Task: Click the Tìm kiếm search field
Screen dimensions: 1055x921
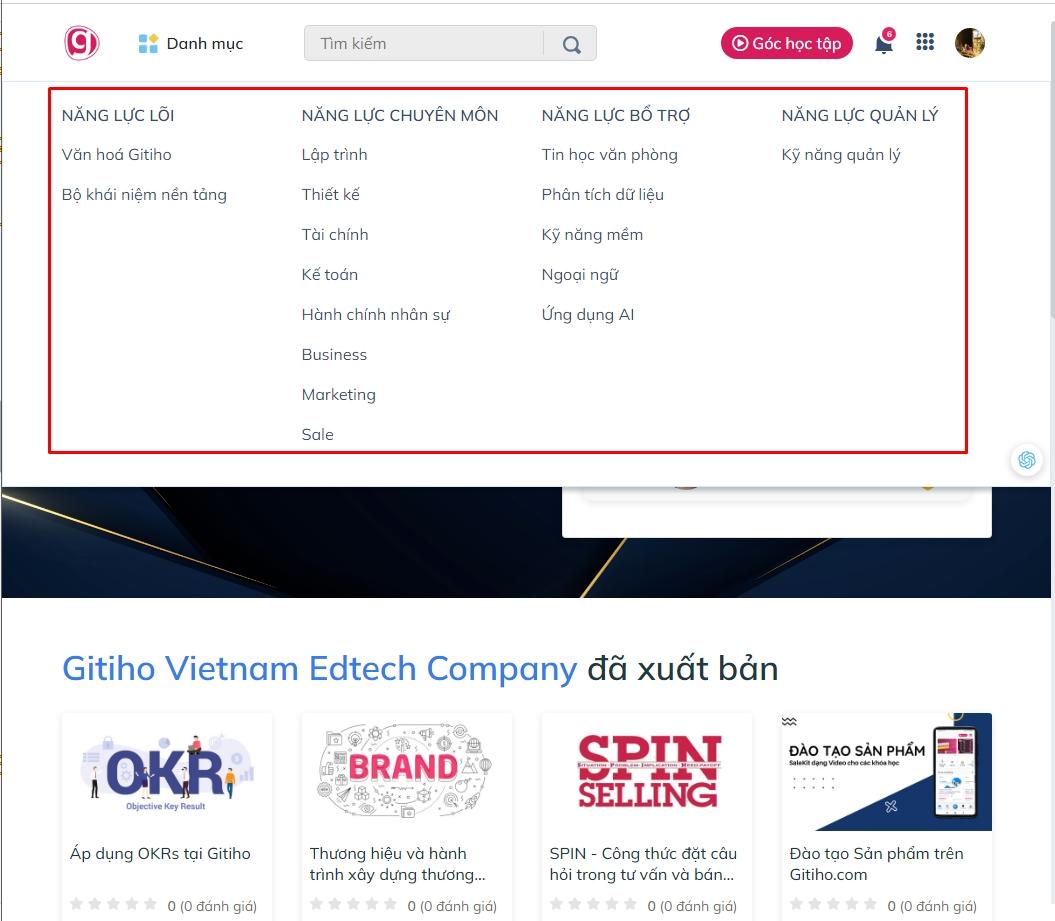Action: pos(423,44)
